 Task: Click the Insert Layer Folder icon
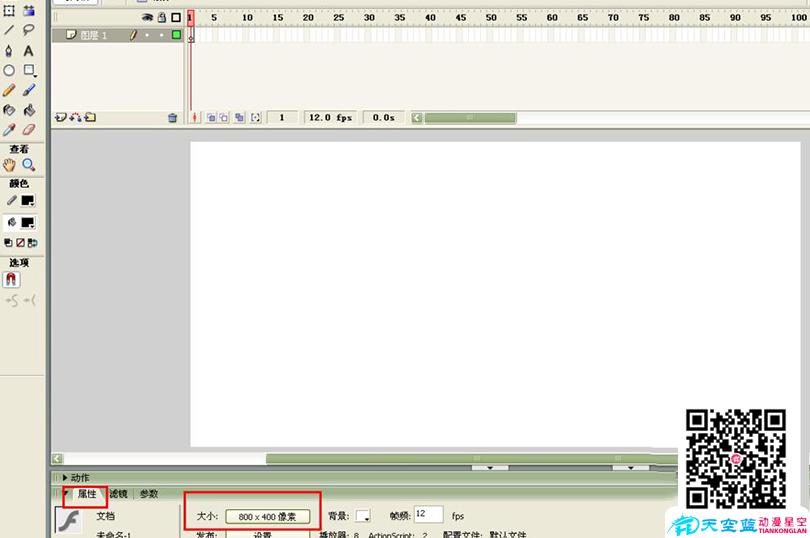pos(90,117)
